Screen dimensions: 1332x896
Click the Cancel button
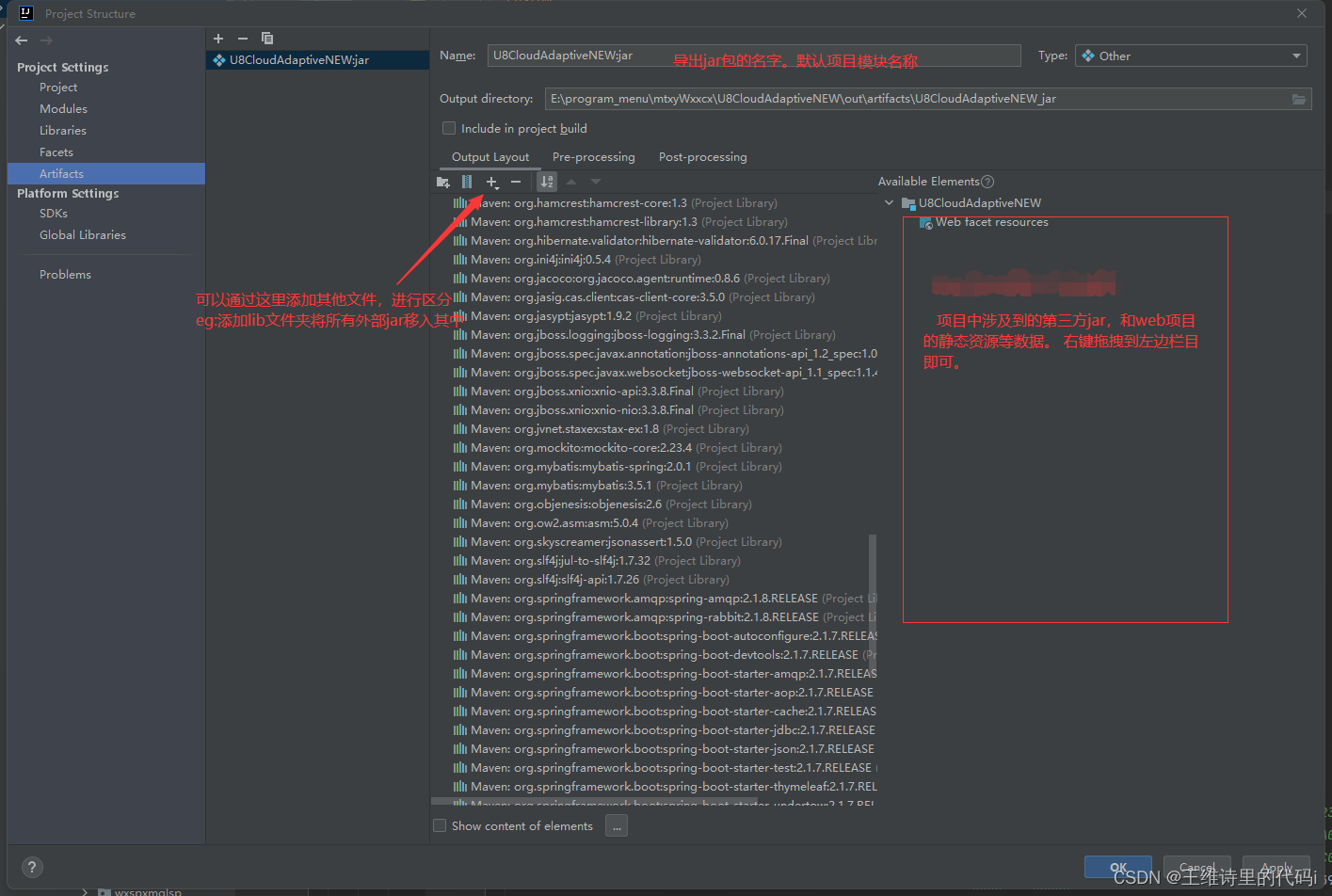click(x=1197, y=868)
